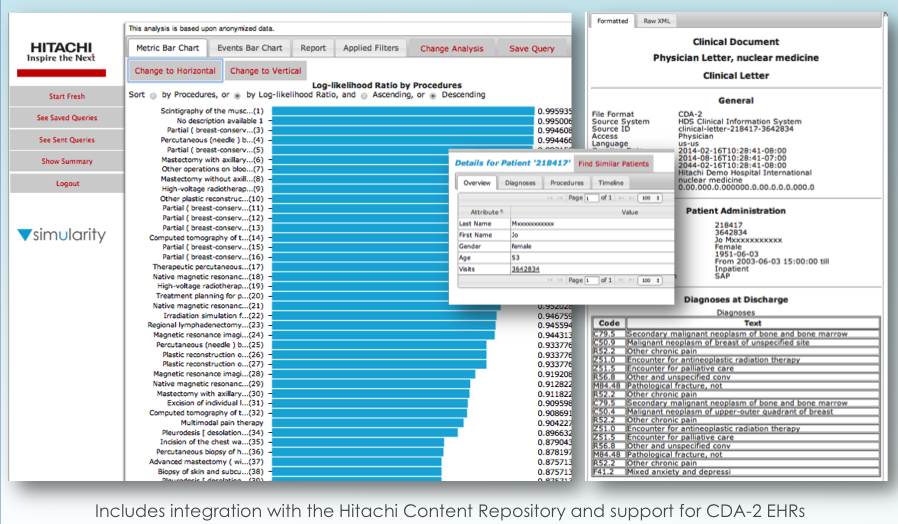
Task: Open See Saved Queries
Action: (x=66, y=117)
